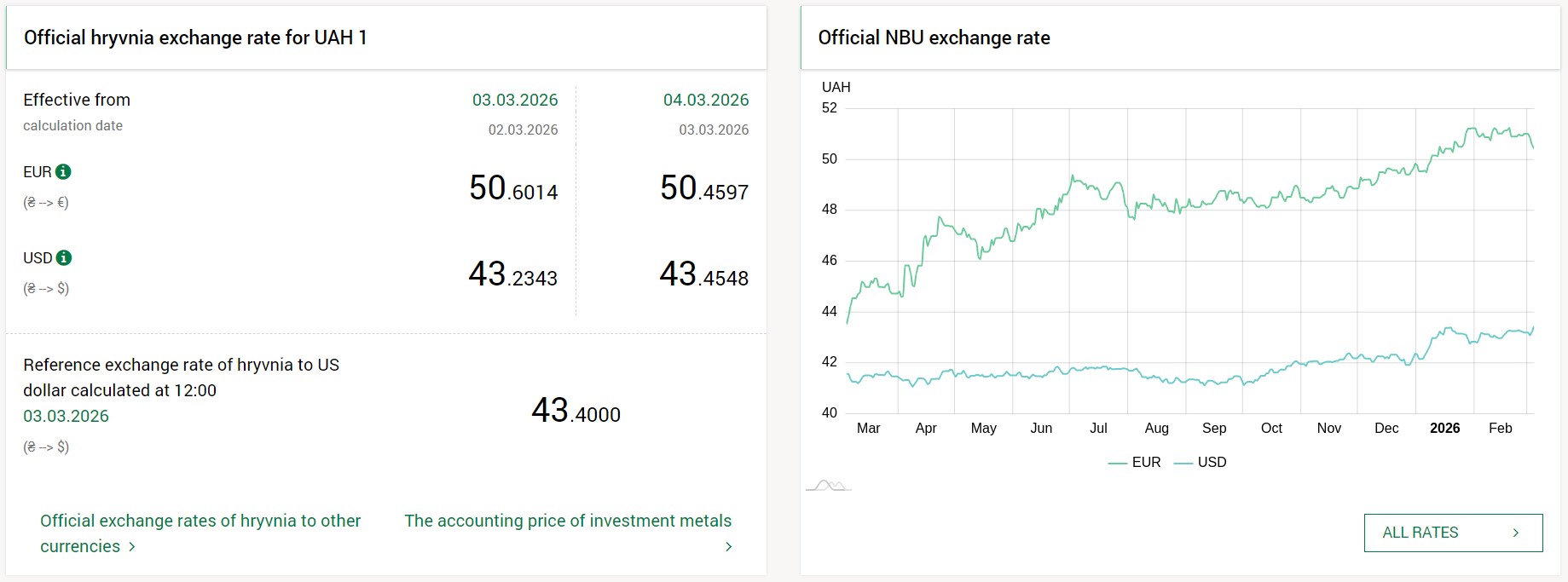Expand the chevron after 'other currencies' link
This screenshot has height=582, width=1568.
tap(132, 547)
